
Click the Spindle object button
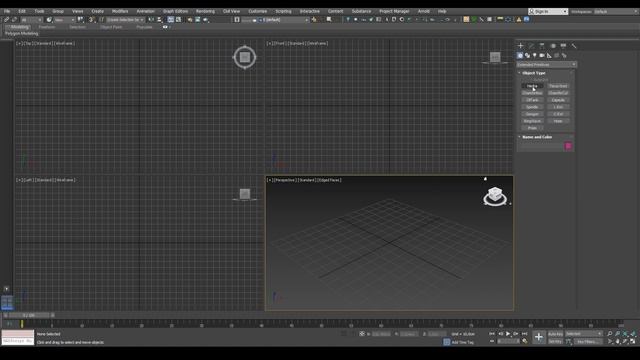[532, 107]
